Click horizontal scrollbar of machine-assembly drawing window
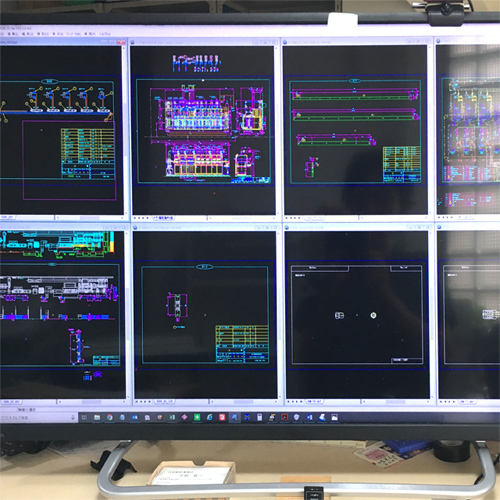 242,218
